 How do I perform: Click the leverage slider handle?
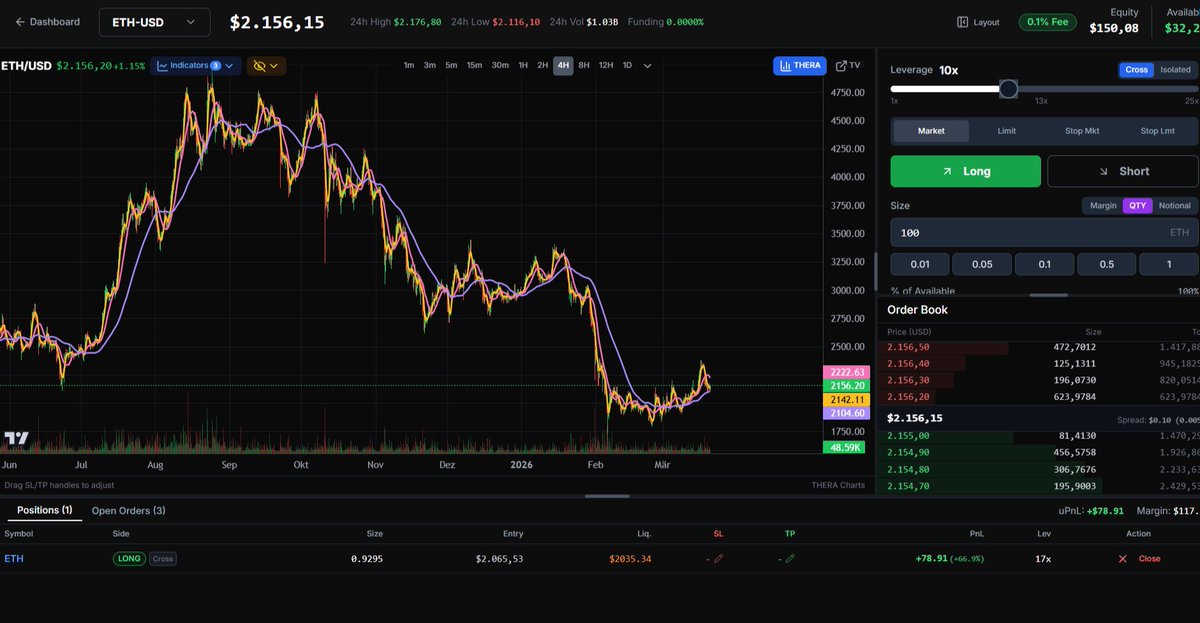(x=1008, y=89)
